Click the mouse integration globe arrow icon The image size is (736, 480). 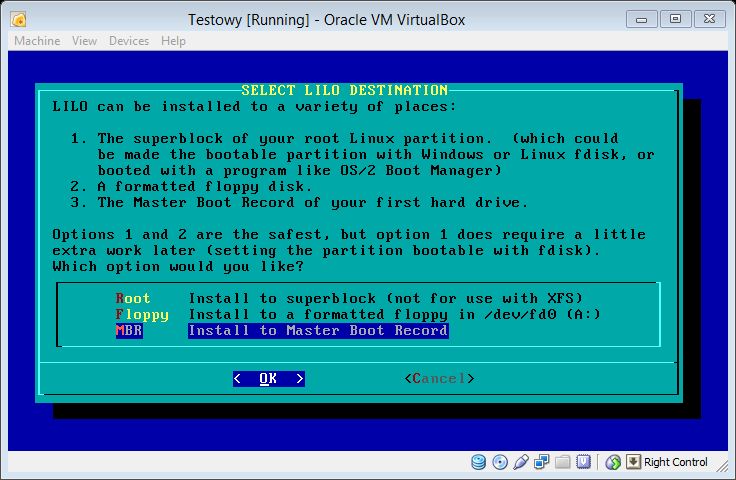(613, 462)
